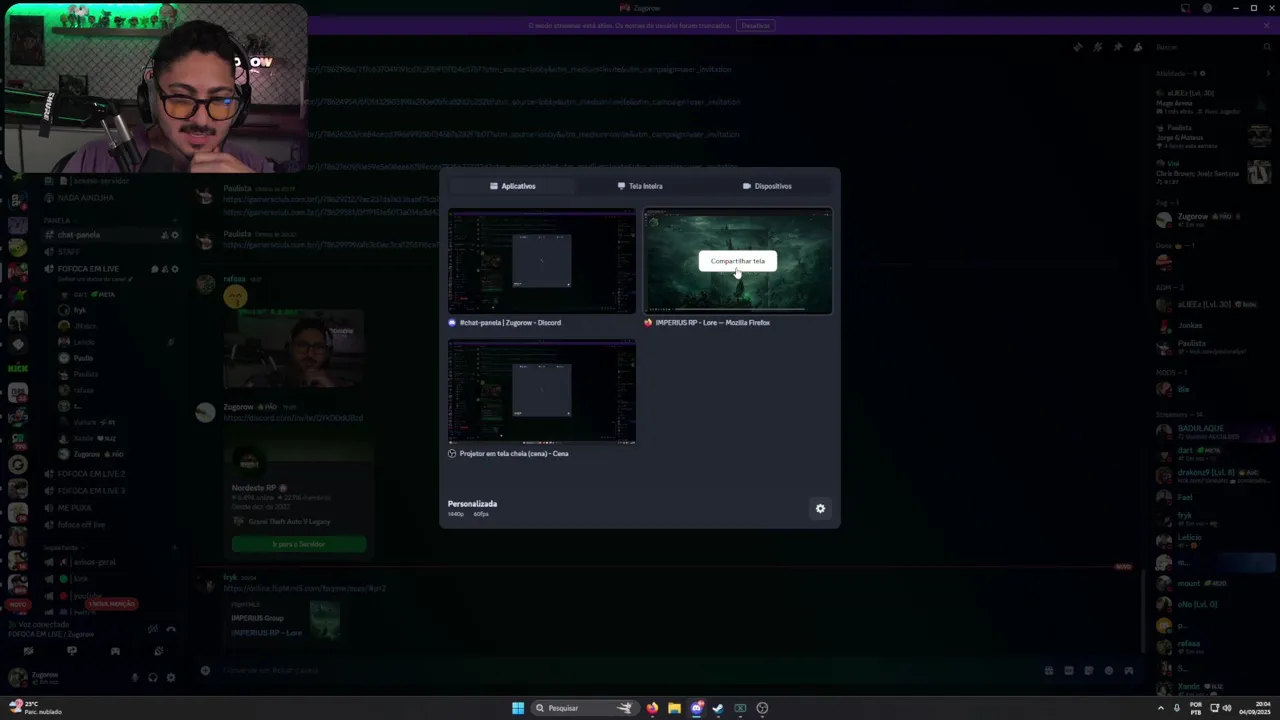Mute microphone in Zugorow user panel
1280x720 pixels.
pyautogui.click(x=135, y=677)
